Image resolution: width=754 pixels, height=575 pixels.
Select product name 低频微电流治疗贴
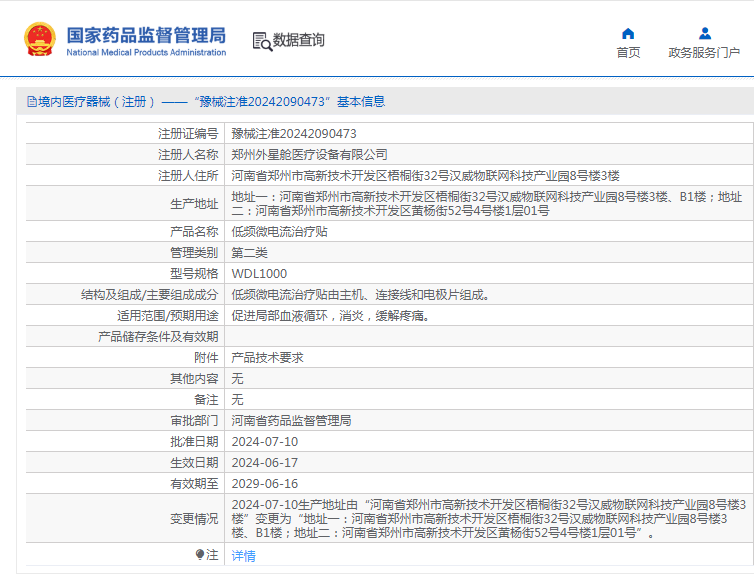279,232
